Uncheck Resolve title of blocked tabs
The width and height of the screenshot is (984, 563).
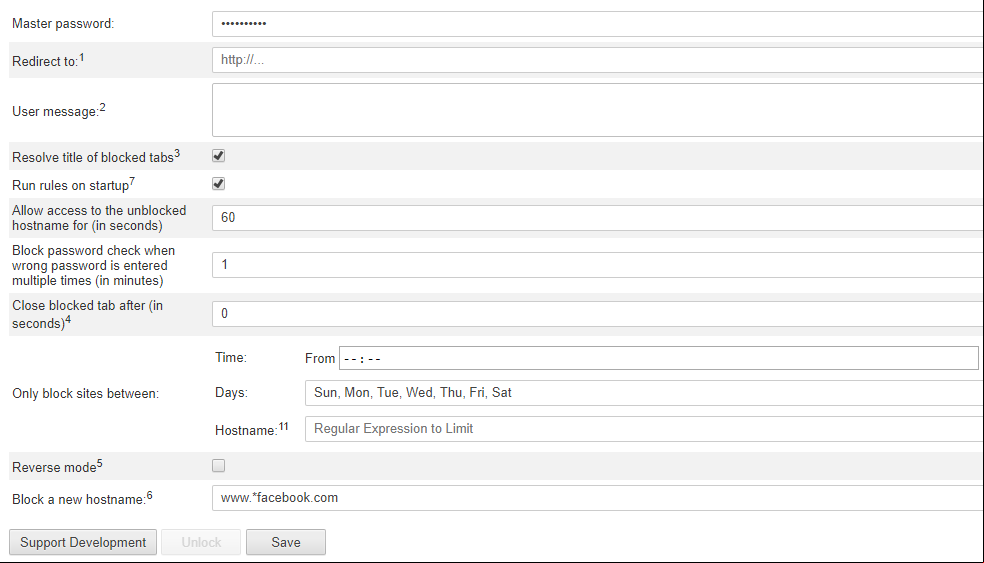[218, 156]
